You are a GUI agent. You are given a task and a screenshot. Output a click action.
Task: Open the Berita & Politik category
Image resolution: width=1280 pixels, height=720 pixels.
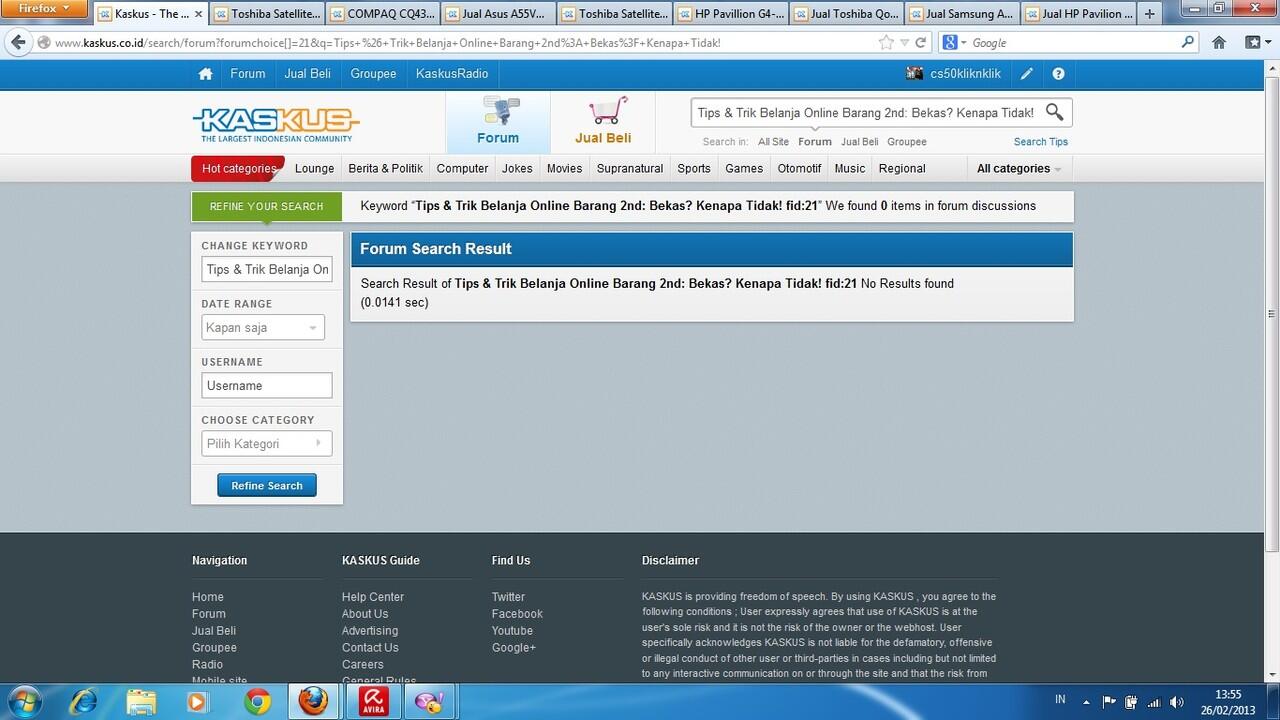click(385, 169)
